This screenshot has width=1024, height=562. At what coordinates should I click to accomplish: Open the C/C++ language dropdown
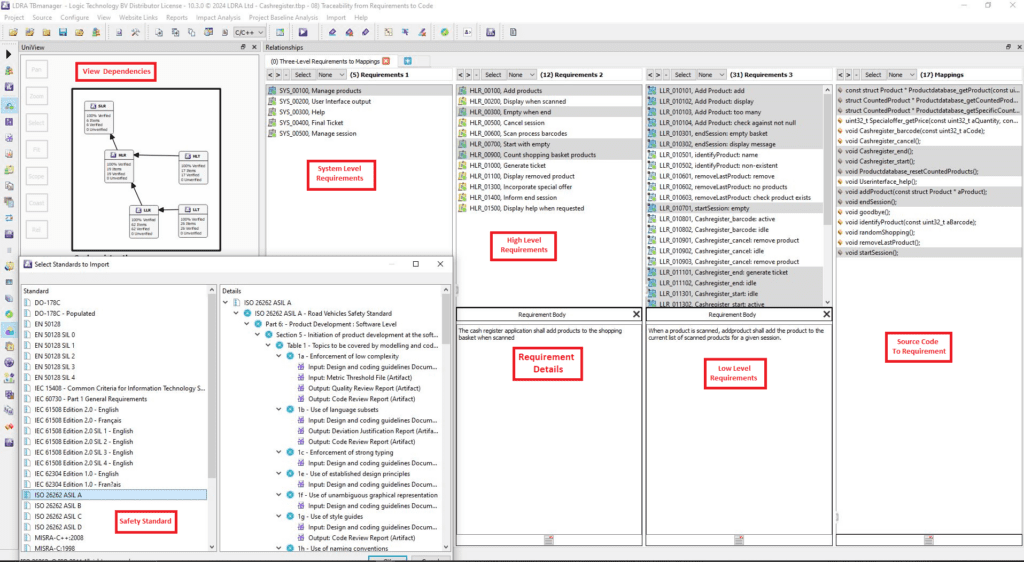[x=248, y=32]
